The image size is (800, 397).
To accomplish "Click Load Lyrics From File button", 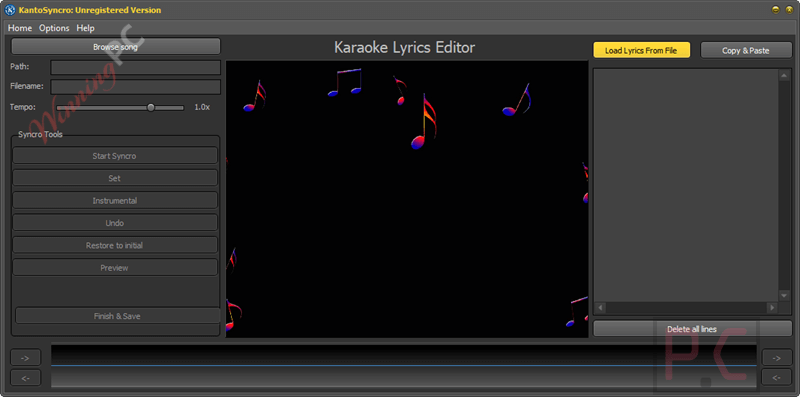I will tap(641, 50).
